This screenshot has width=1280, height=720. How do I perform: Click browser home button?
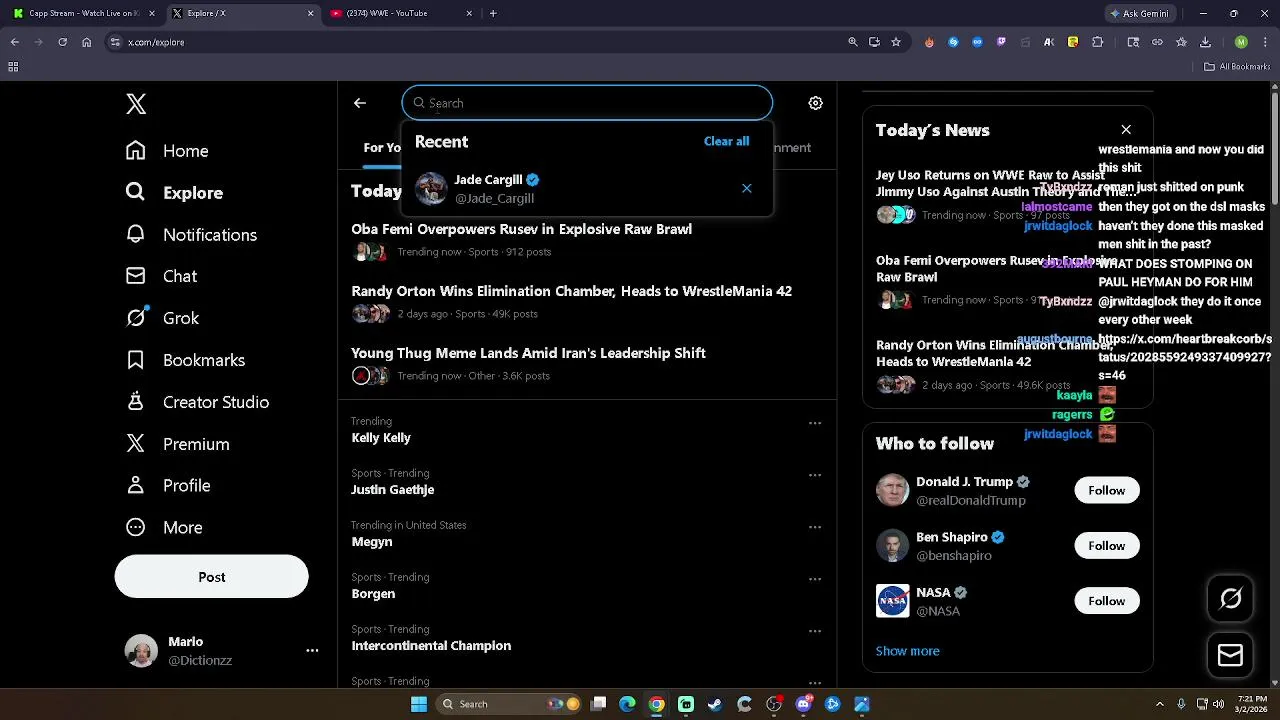coord(87,42)
